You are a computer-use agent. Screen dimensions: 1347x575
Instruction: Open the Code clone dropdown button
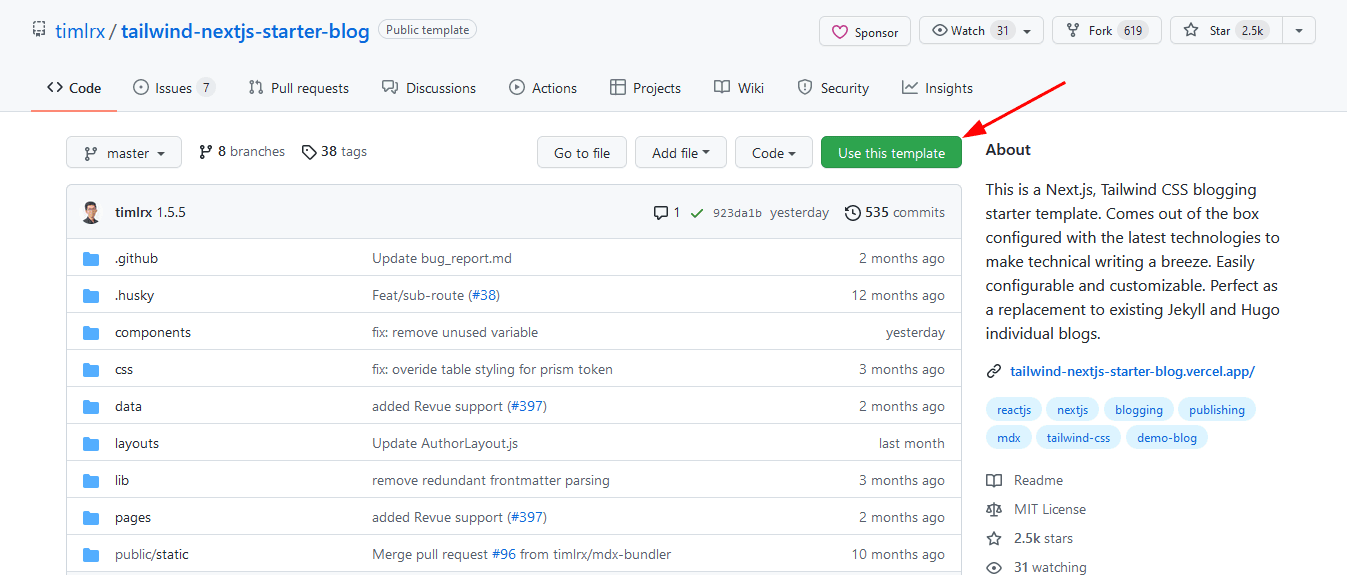click(774, 153)
